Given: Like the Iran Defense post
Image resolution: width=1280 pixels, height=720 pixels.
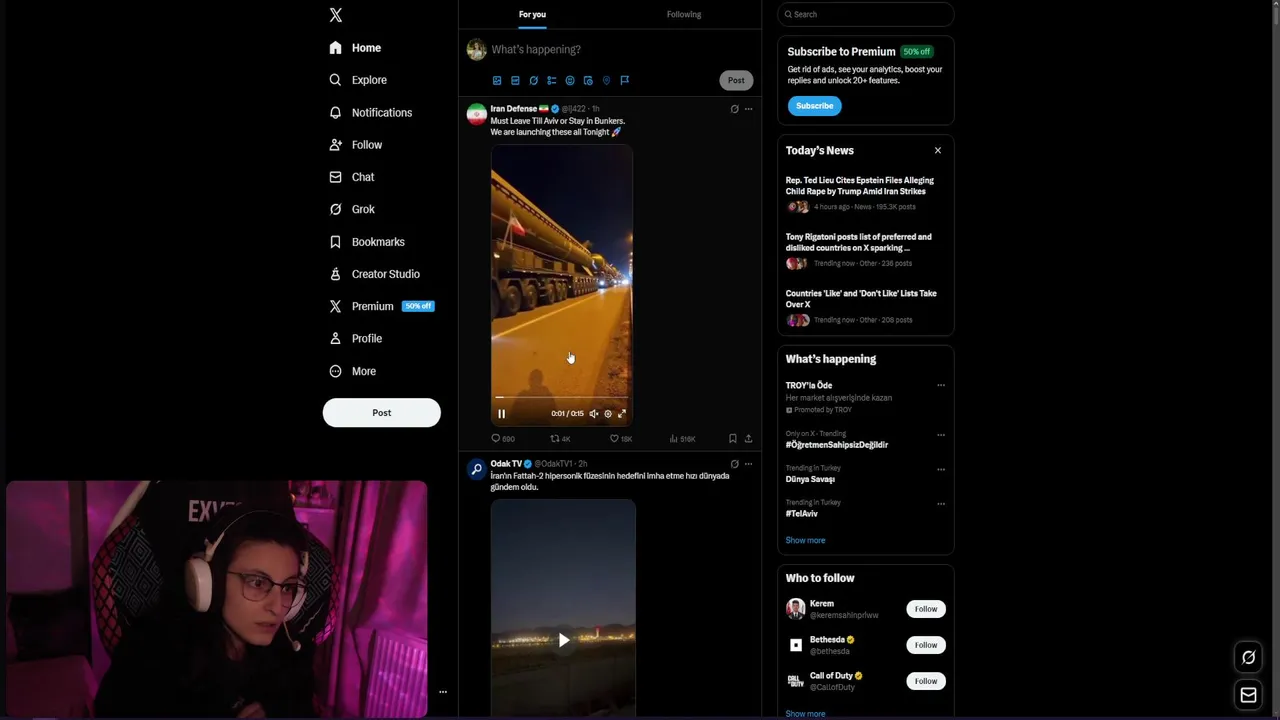Looking at the screenshot, I should (620, 439).
